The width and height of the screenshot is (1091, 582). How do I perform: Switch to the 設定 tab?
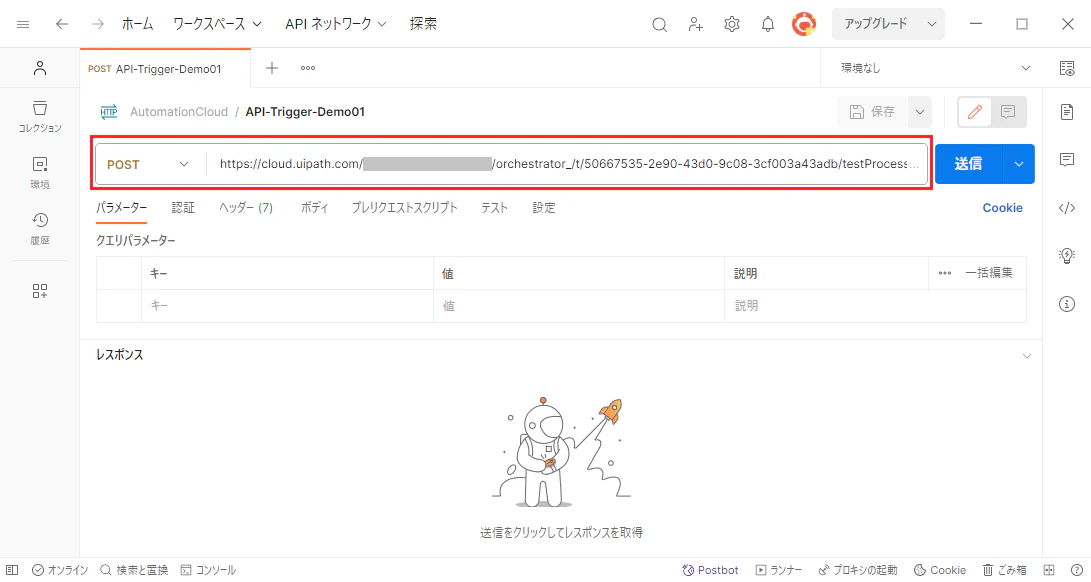point(543,207)
